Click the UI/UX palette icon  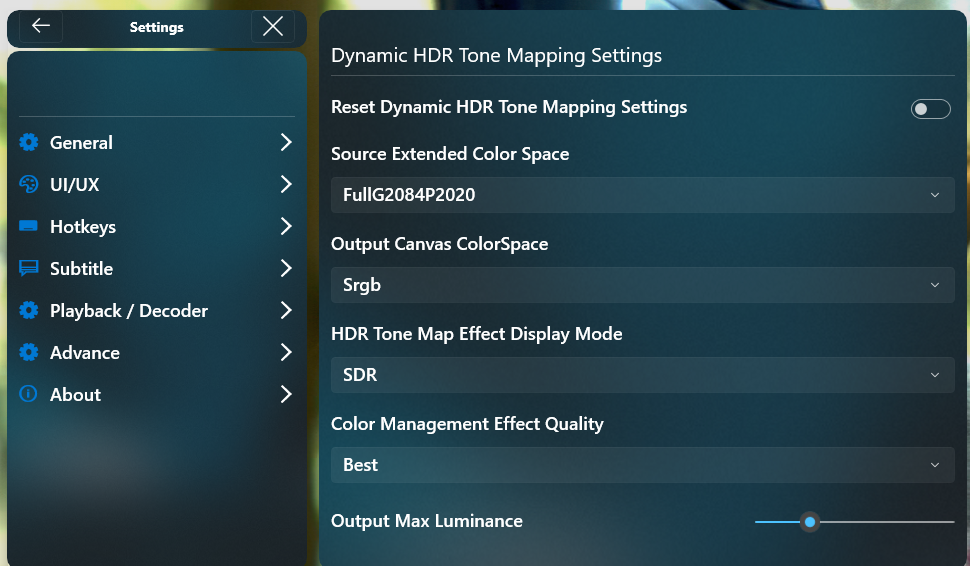[28, 184]
